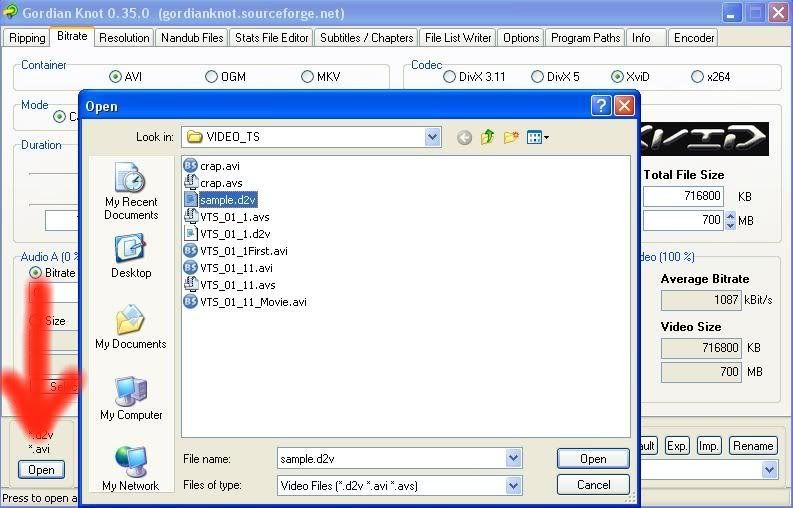The height and width of the screenshot is (508, 793).
Task: Open the View menu icon
Action: click(x=534, y=137)
